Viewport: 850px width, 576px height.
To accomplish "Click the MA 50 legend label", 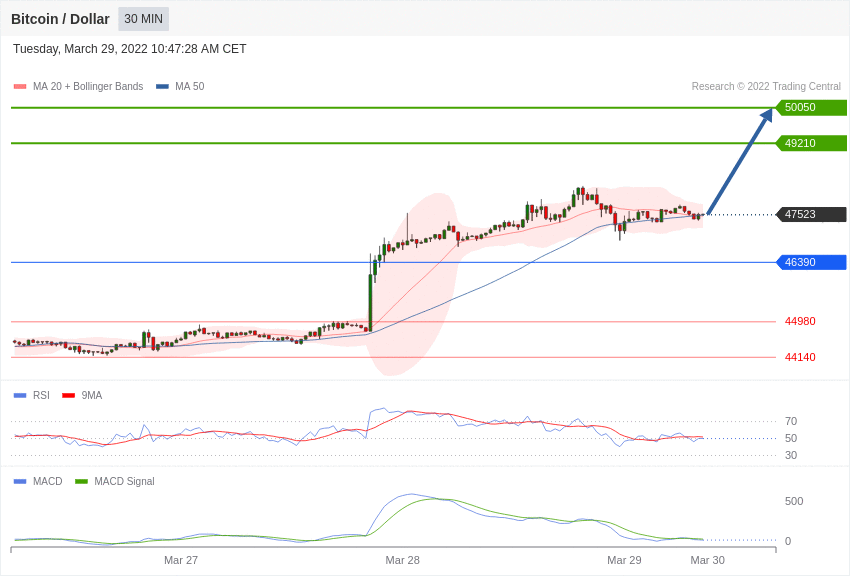I will [189, 86].
